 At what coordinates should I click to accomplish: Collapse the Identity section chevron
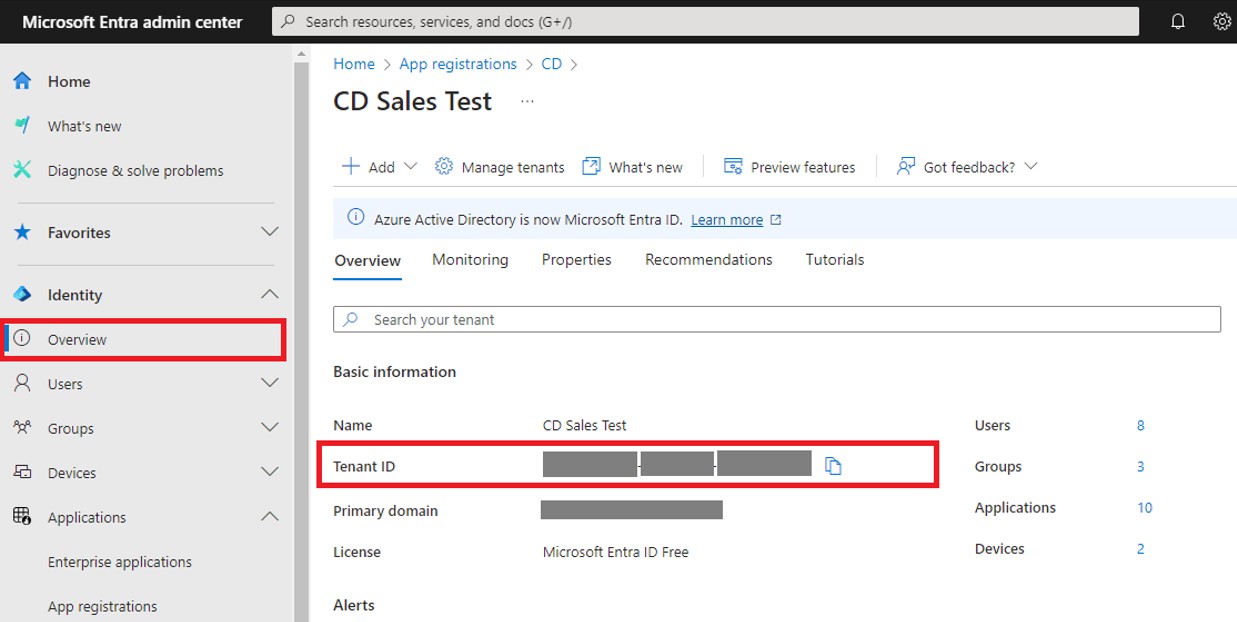point(270,294)
